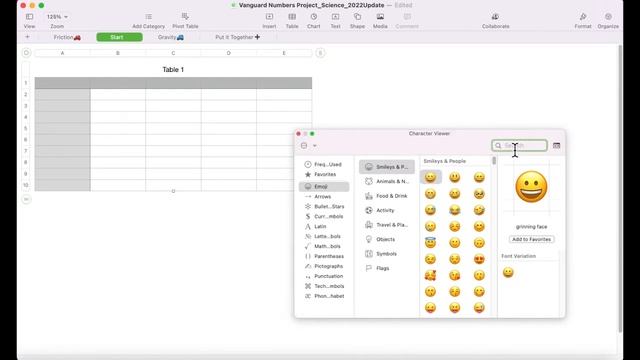Add a new sheet with plus button

(x=27, y=37)
